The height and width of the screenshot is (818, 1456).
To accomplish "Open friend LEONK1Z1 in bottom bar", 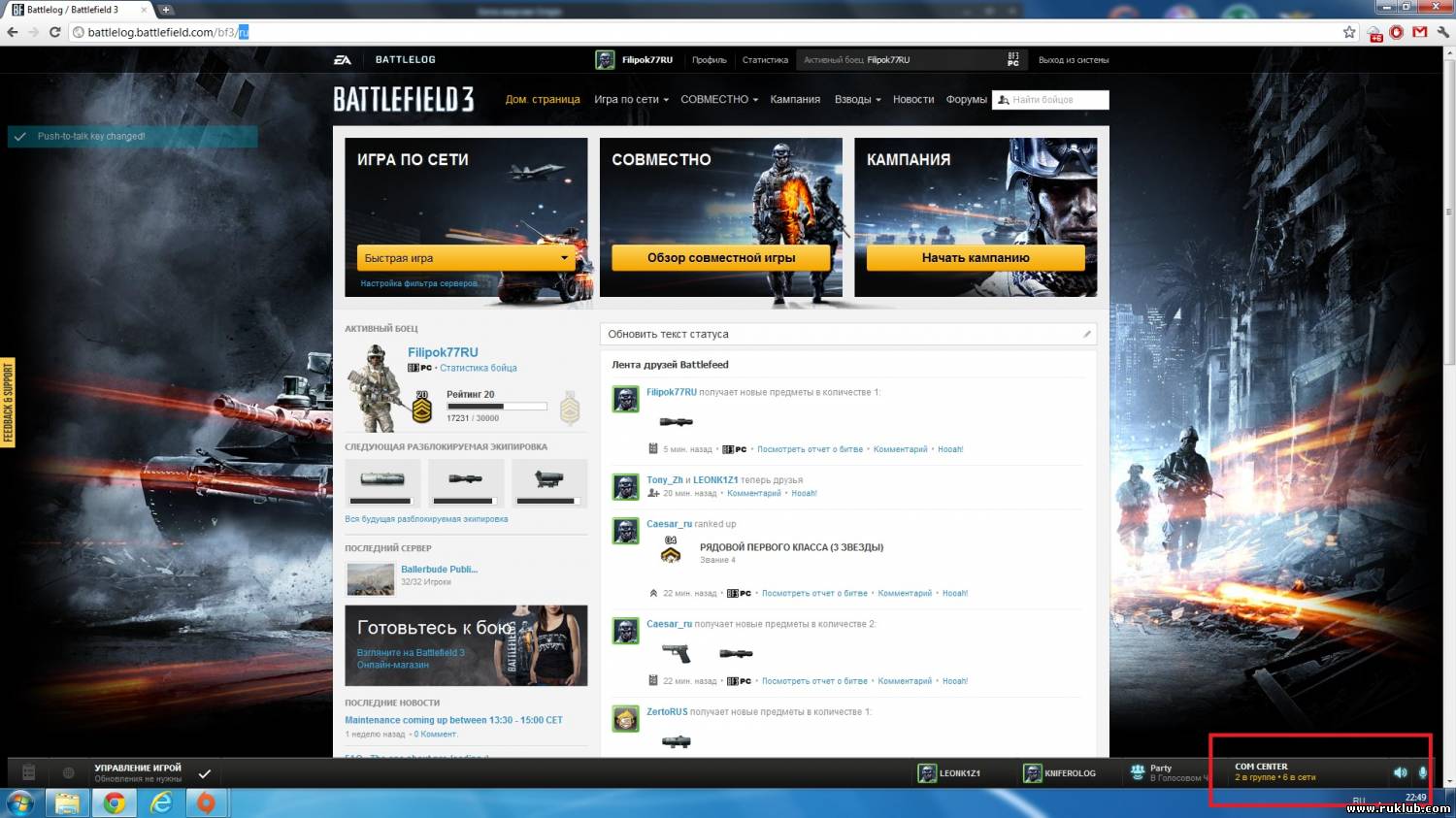I will (x=949, y=773).
